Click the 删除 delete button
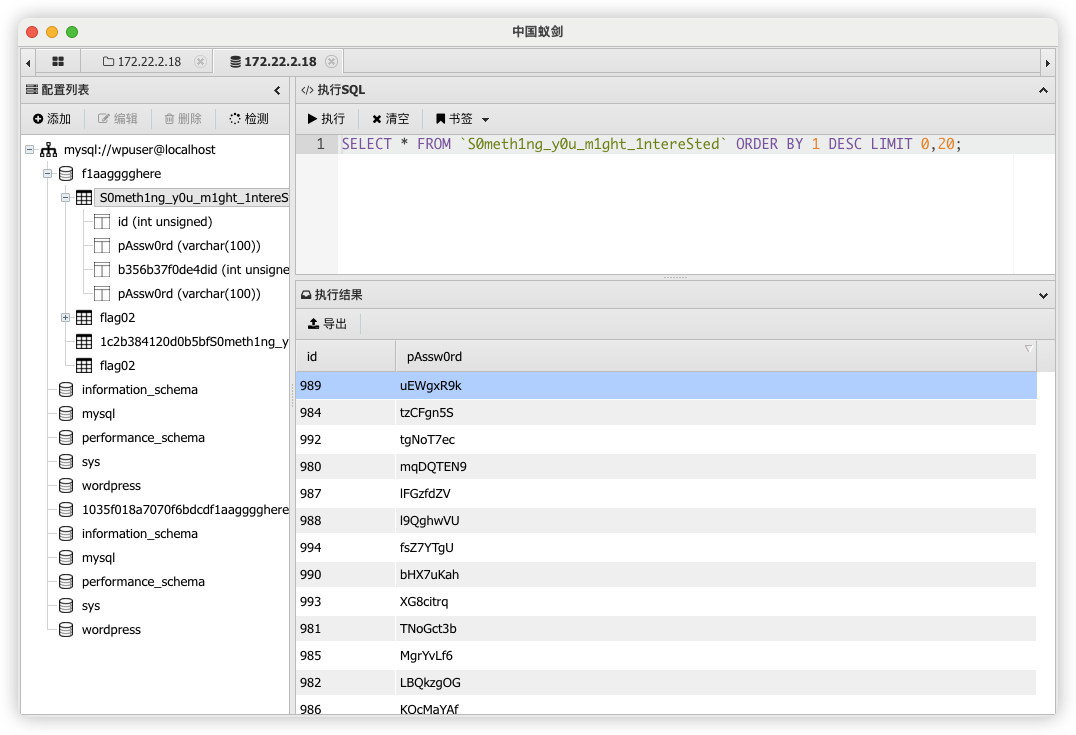 [183, 119]
